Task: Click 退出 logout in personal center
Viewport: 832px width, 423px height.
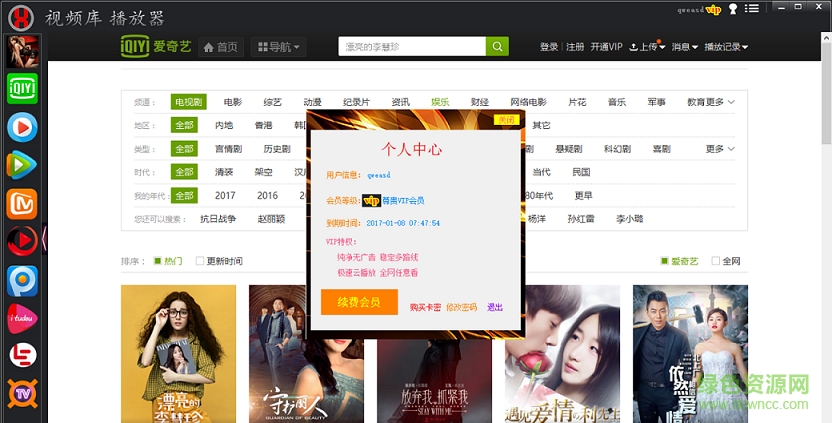Action: coord(495,307)
